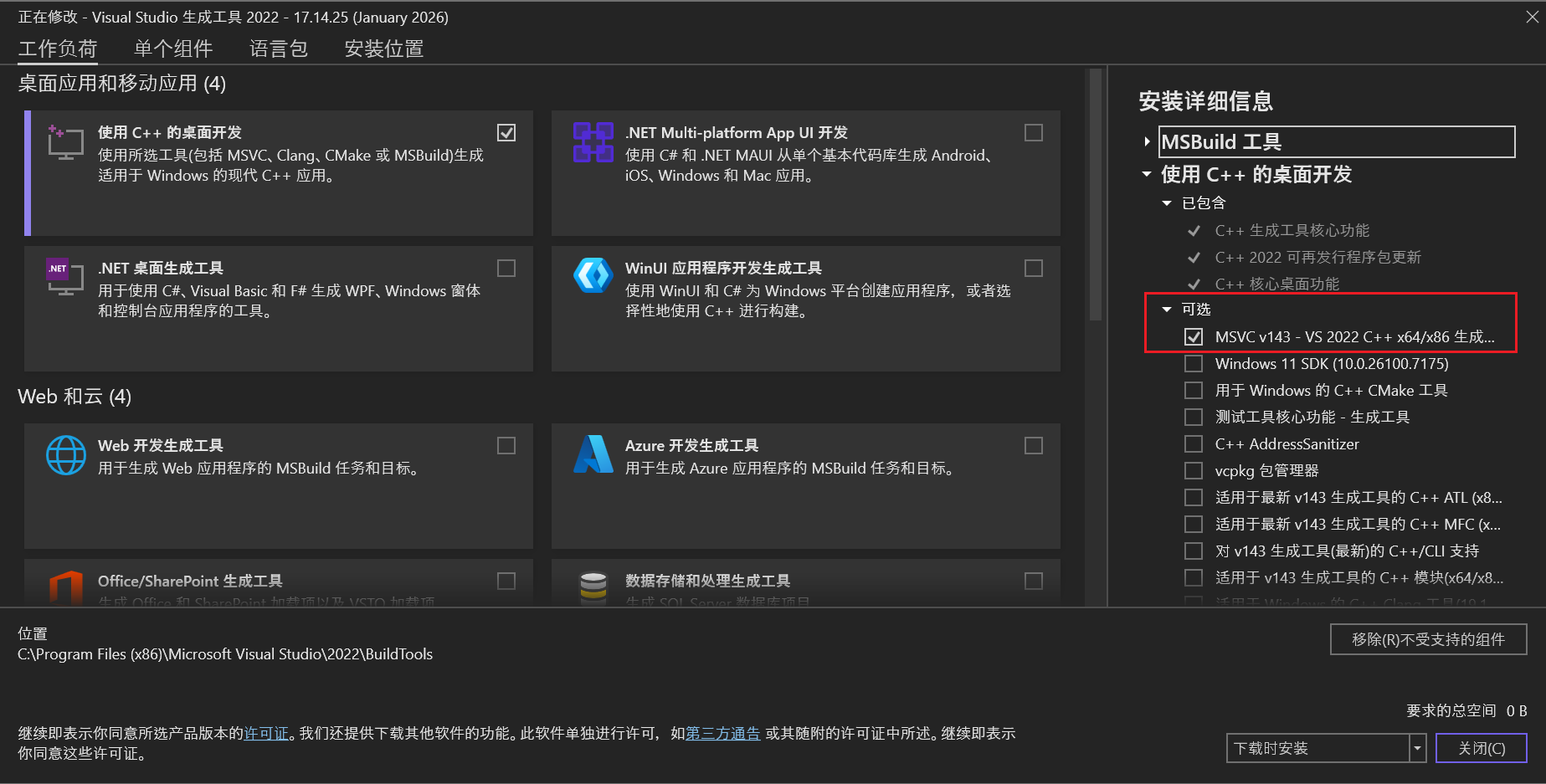Enable the Windows 11 SDK checkbox
Viewport: 1546px width, 784px height.
coord(1194,364)
